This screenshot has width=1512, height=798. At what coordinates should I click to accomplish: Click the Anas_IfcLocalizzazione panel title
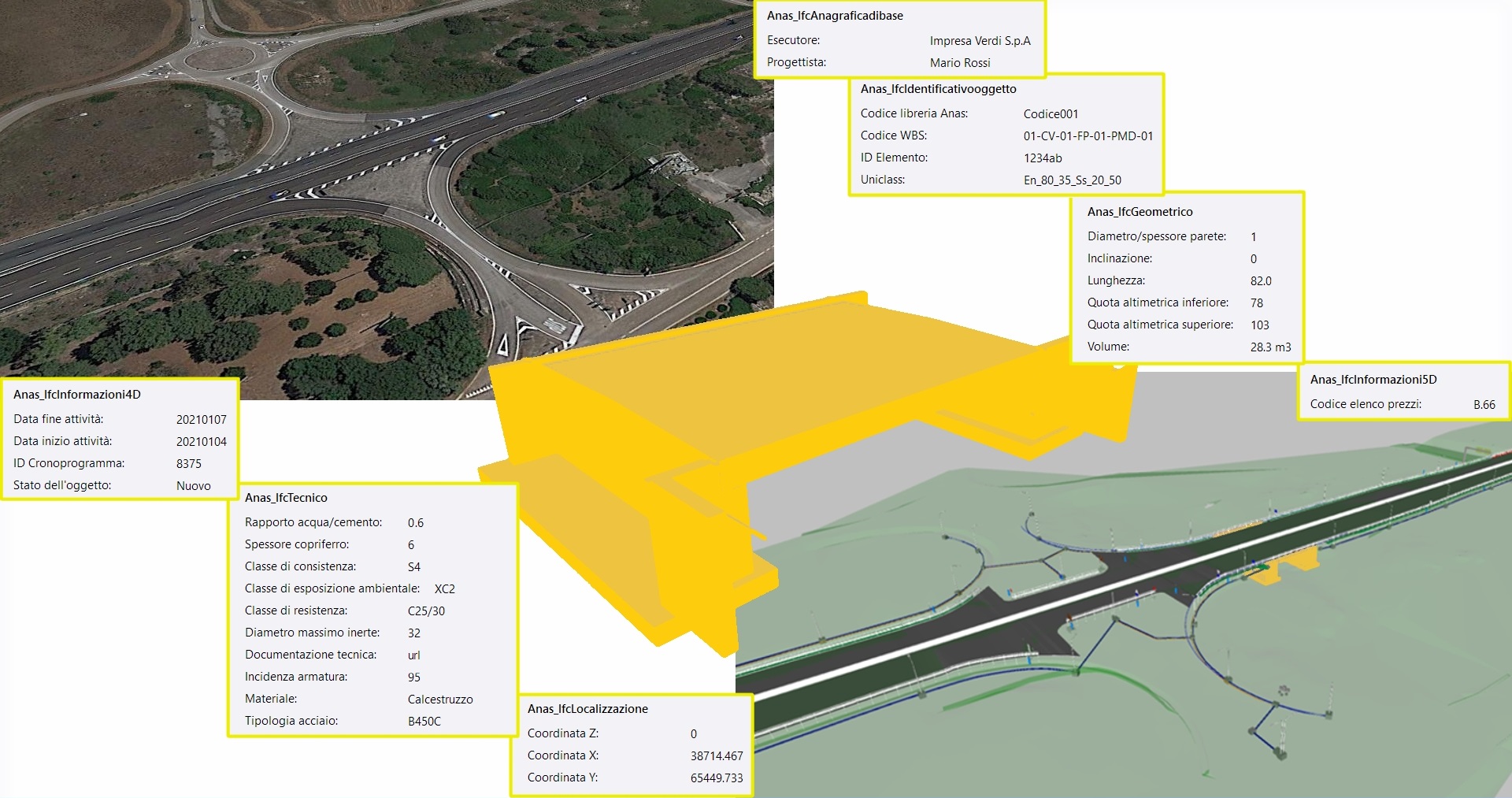(x=587, y=708)
